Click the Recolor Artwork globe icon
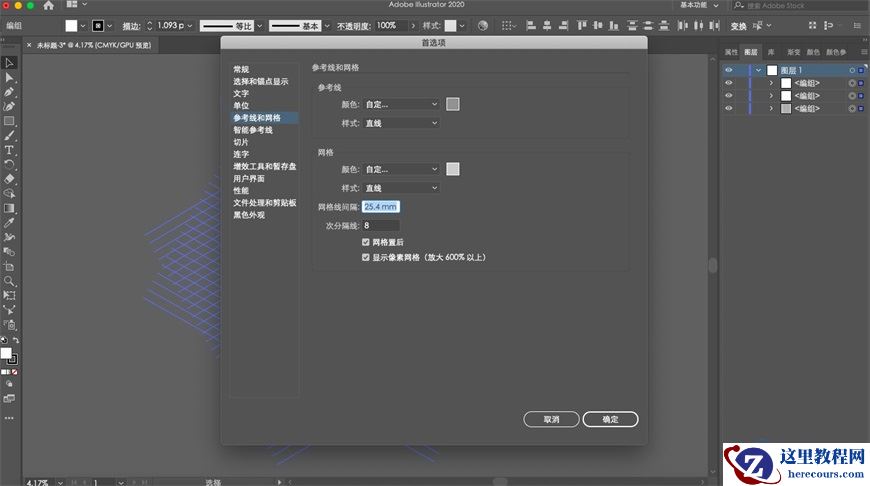870x486 pixels. (x=483, y=26)
